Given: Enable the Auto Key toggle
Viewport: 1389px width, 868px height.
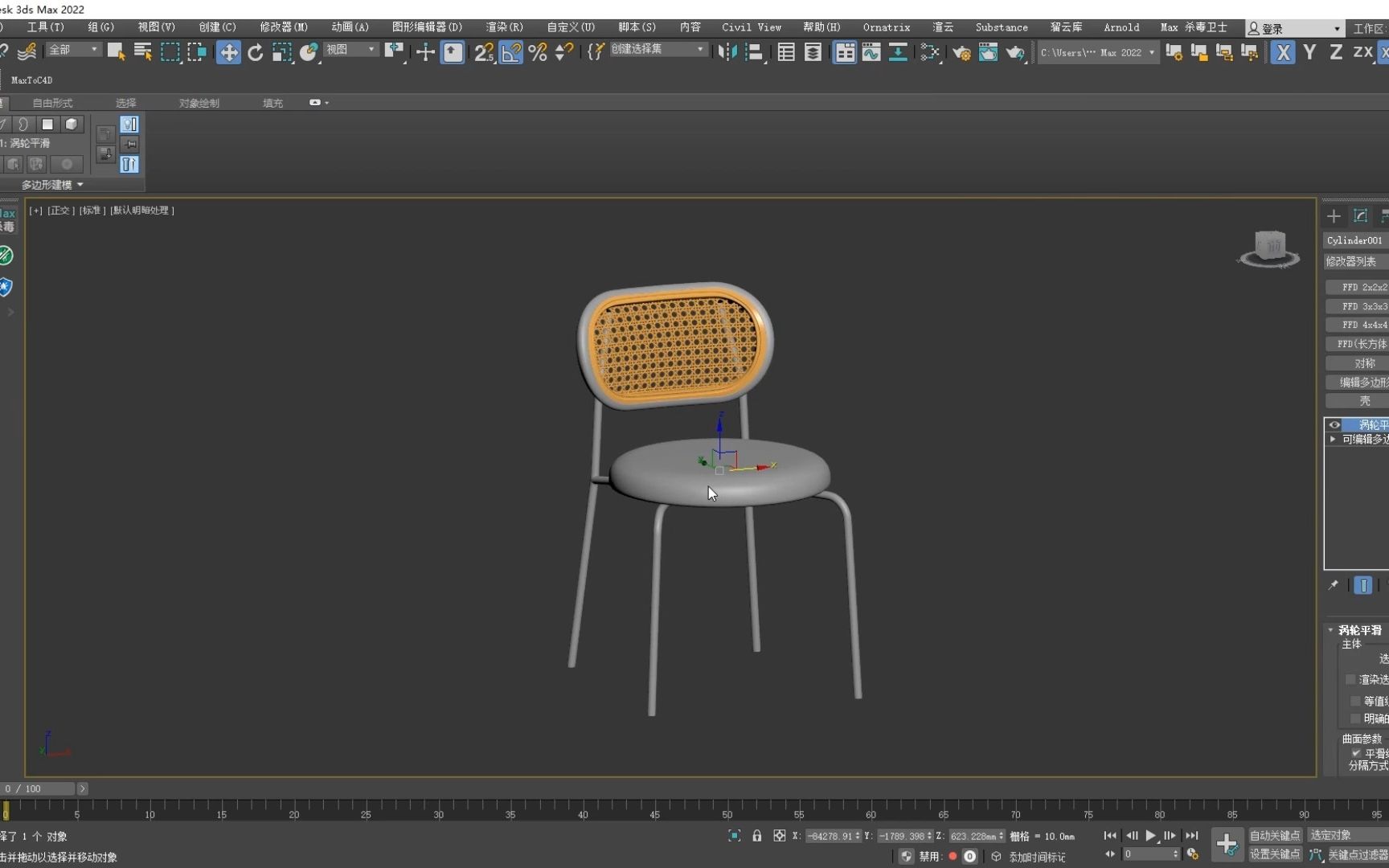Looking at the screenshot, I should (1274, 835).
